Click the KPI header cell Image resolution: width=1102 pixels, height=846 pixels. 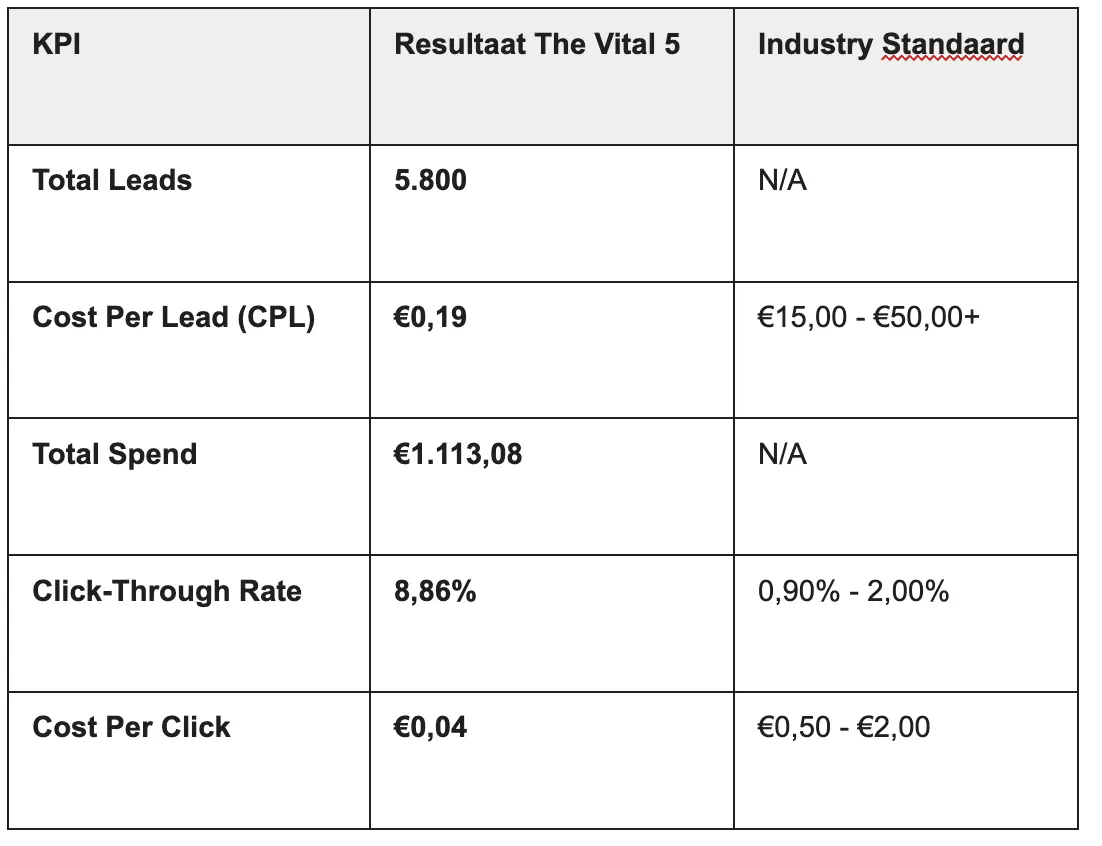tap(189, 77)
